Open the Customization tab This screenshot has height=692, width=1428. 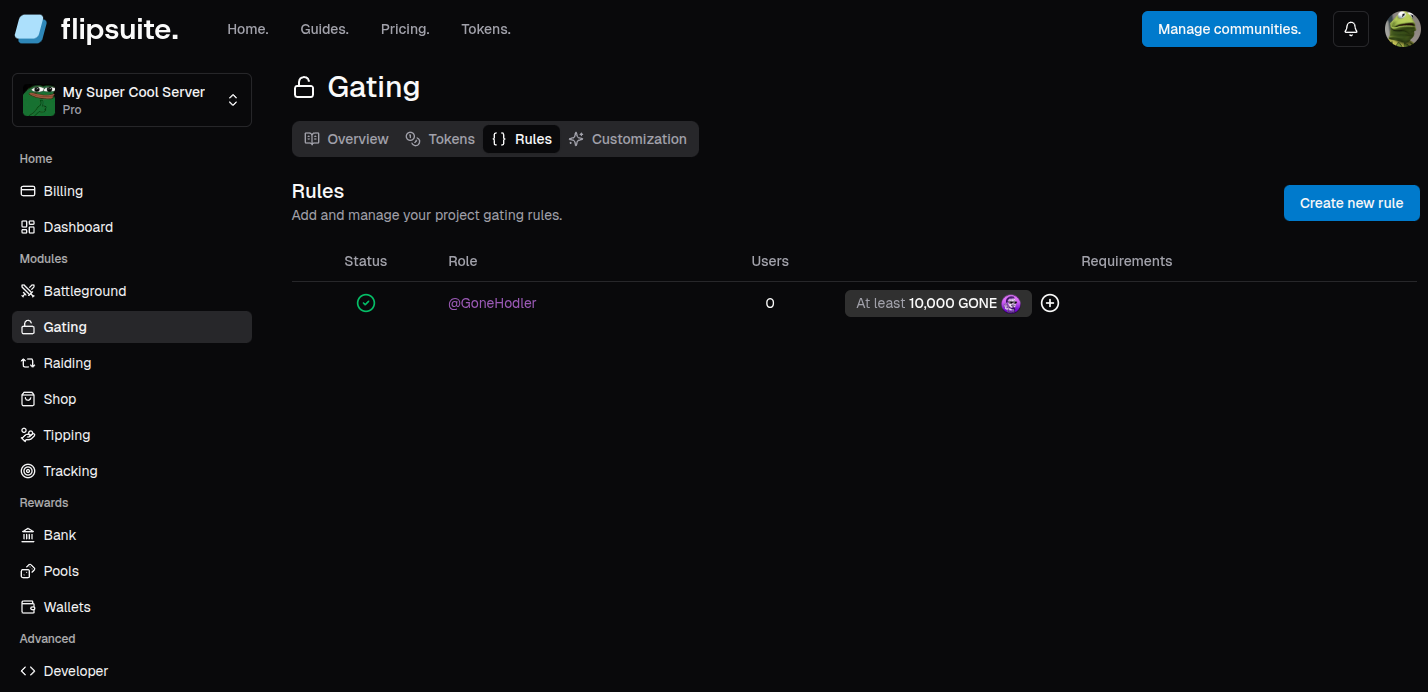pos(628,139)
